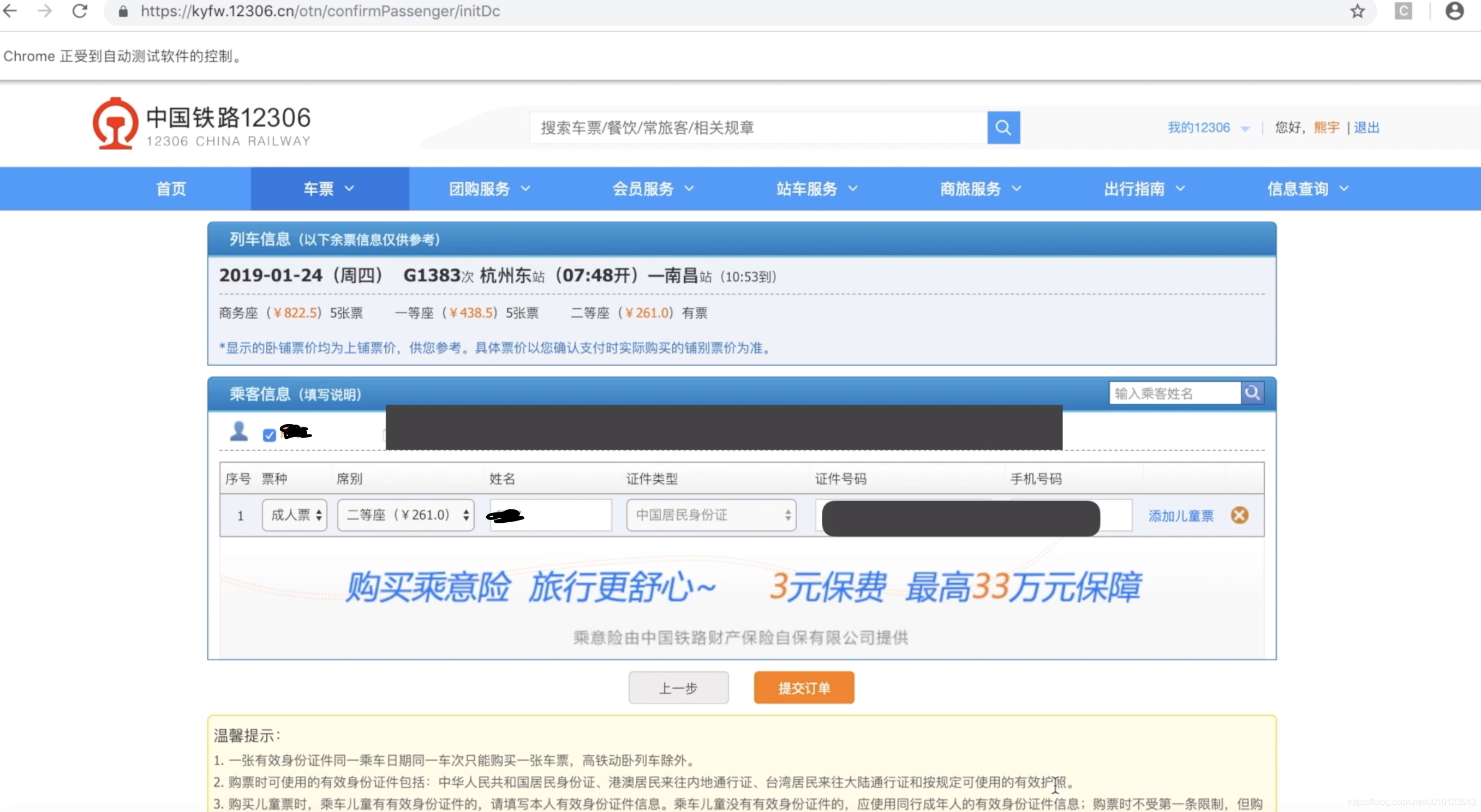Open the browser extension icon
The width and height of the screenshot is (1481, 812).
coord(1404,11)
